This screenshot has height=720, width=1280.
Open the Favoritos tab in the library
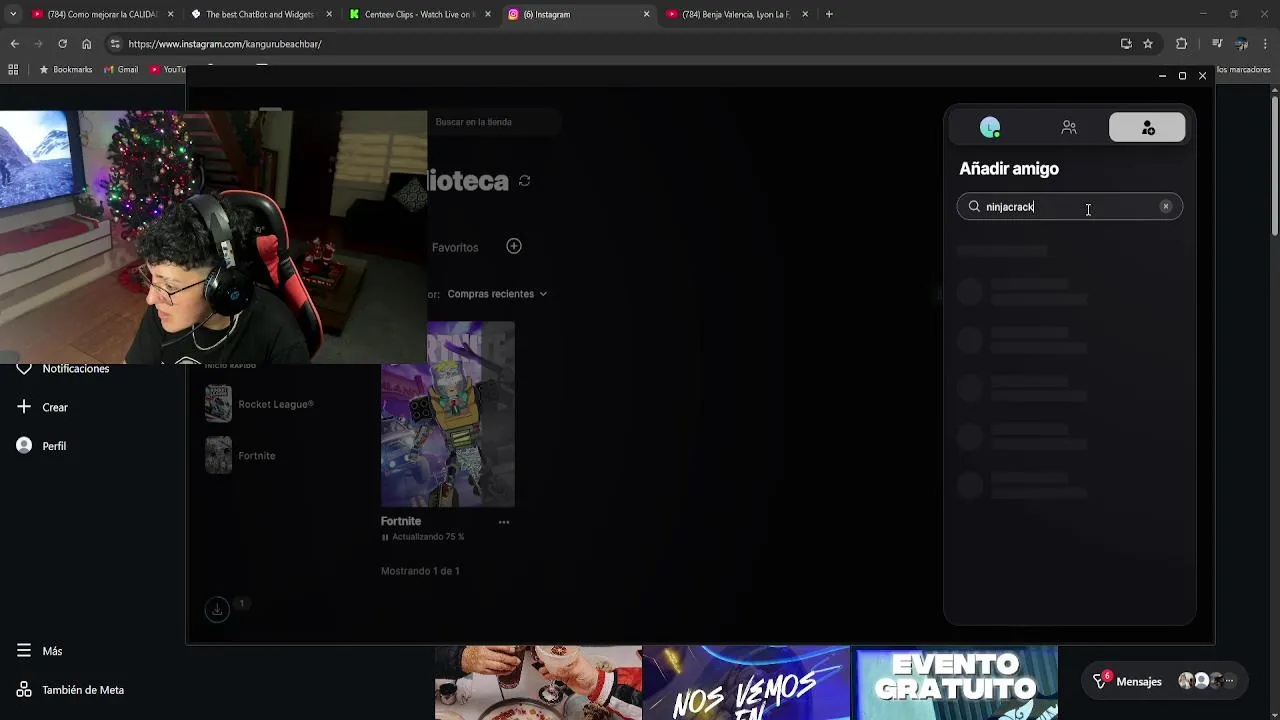(x=455, y=247)
